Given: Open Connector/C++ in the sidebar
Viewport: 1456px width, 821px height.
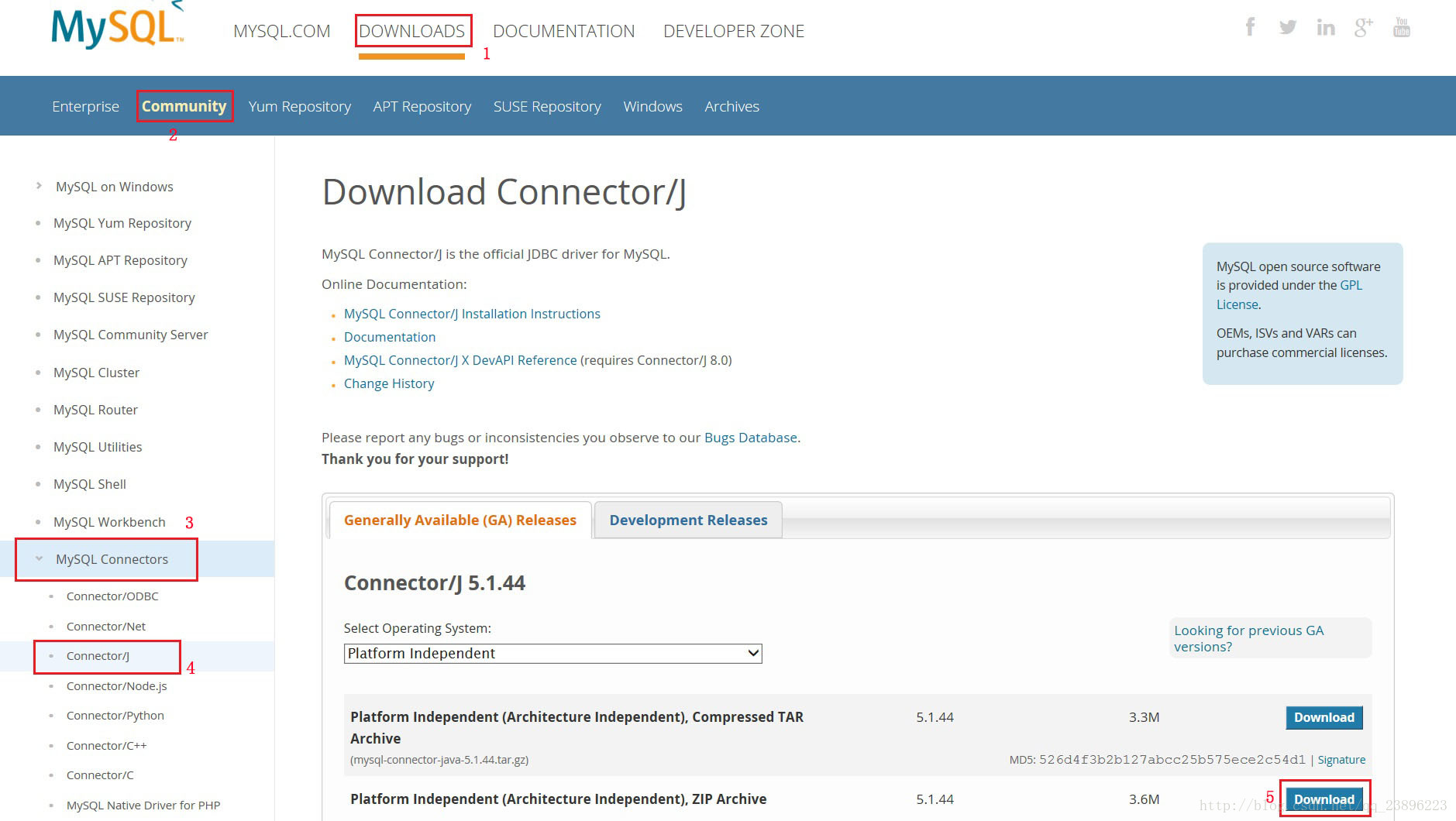Looking at the screenshot, I should [x=106, y=746].
